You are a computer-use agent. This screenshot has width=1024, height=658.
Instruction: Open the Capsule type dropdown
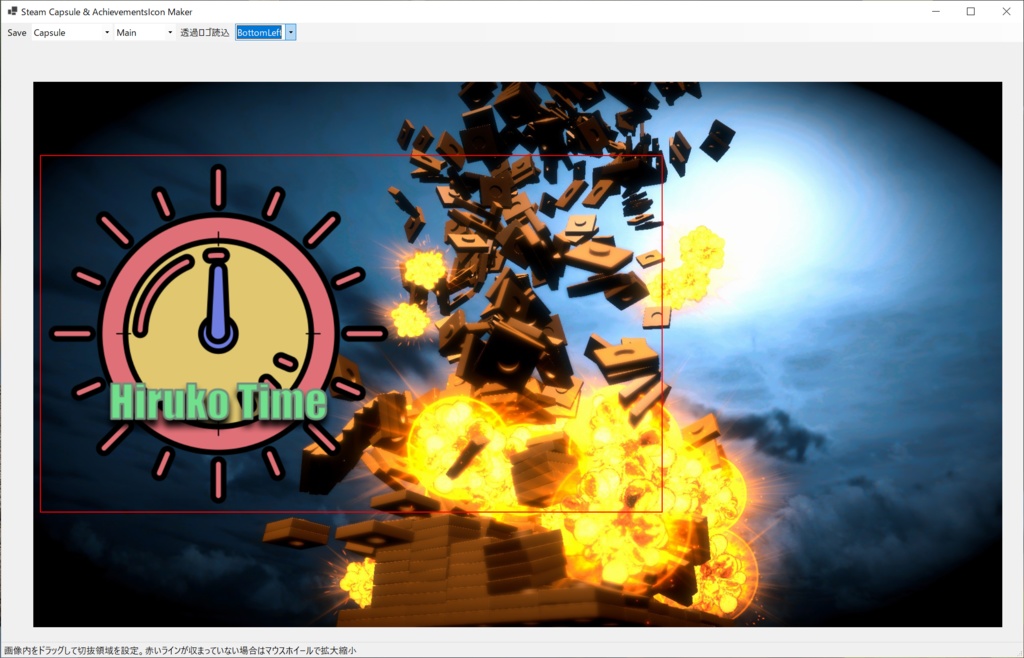(x=105, y=32)
